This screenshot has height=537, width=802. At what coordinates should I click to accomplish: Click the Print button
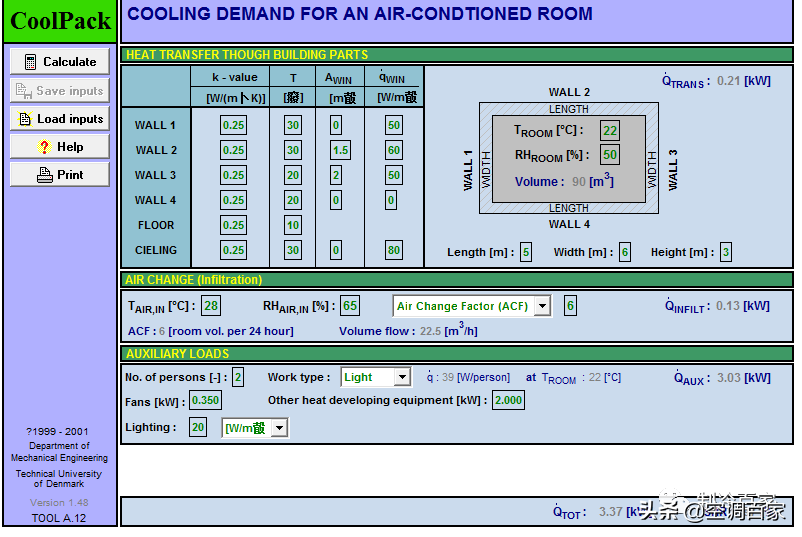tap(60, 174)
